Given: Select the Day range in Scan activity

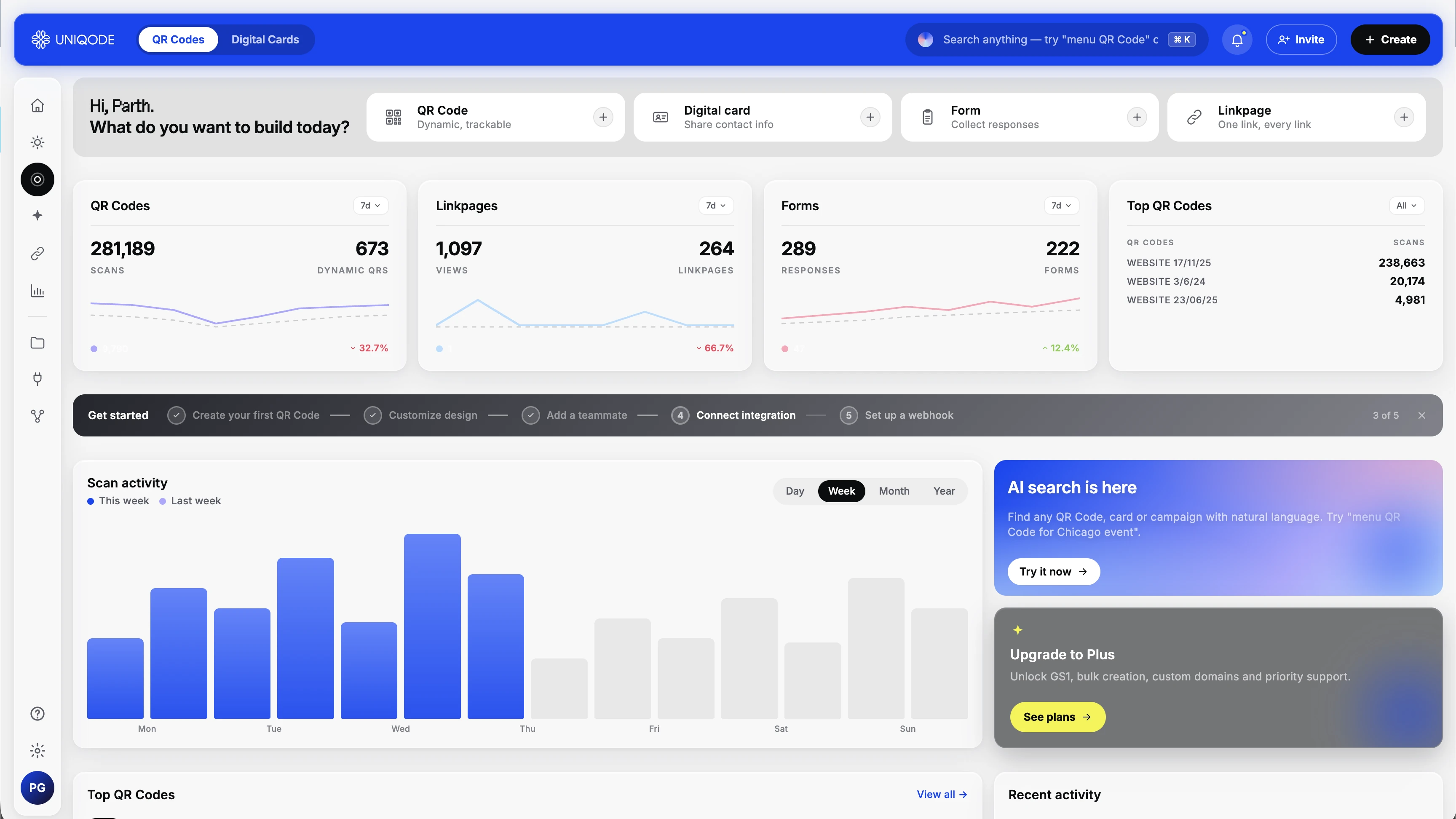Looking at the screenshot, I should [795, 491].
